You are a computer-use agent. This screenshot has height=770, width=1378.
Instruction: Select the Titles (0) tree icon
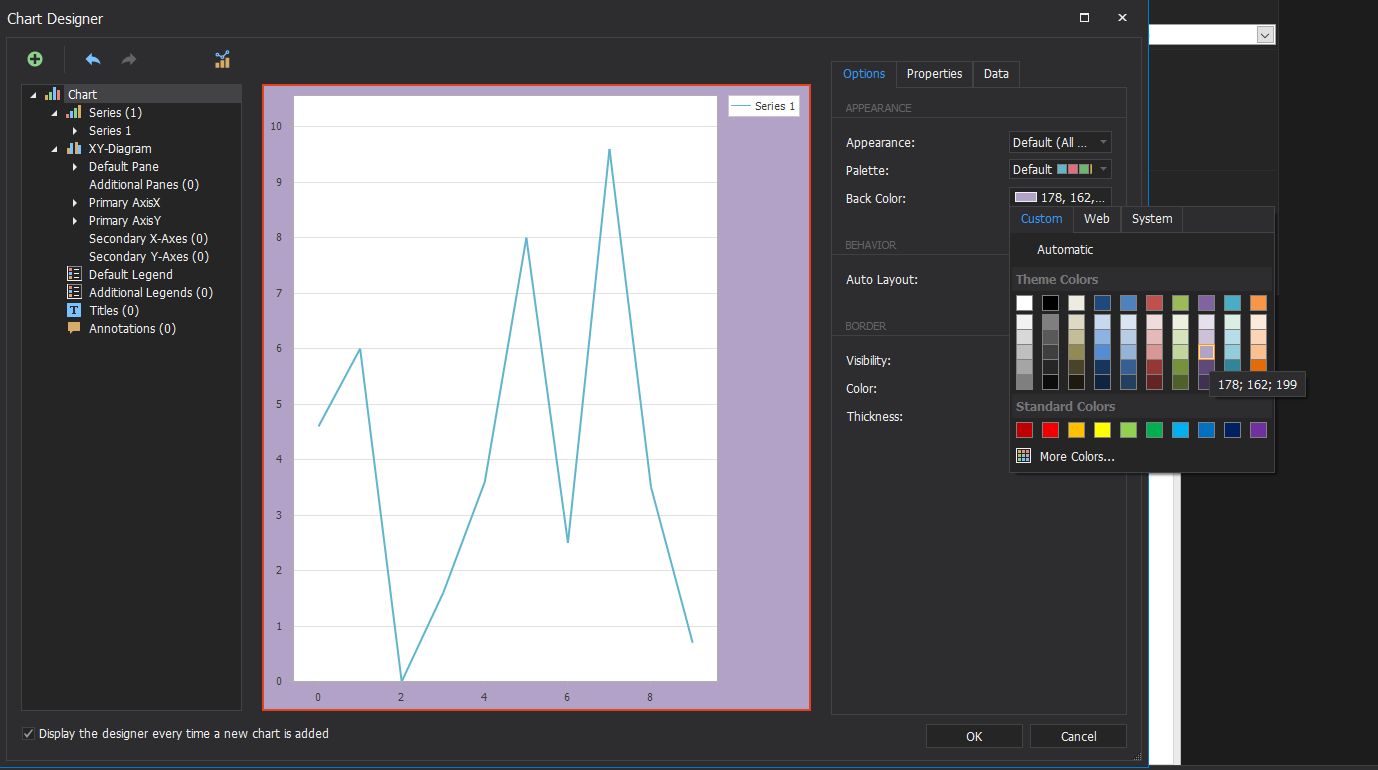coord(74,311)
